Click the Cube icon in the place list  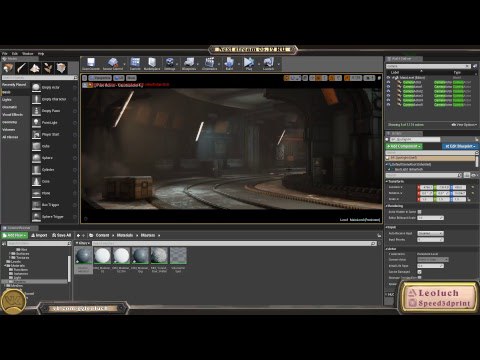point(36,146)
